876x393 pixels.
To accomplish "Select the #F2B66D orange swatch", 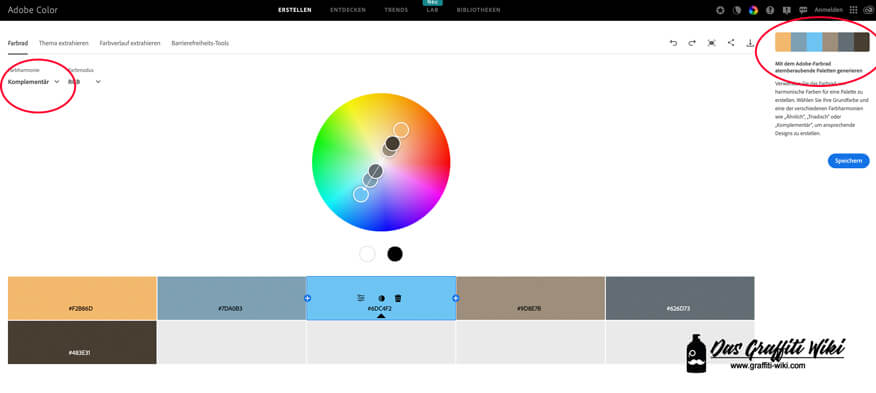I will (82, 298).
